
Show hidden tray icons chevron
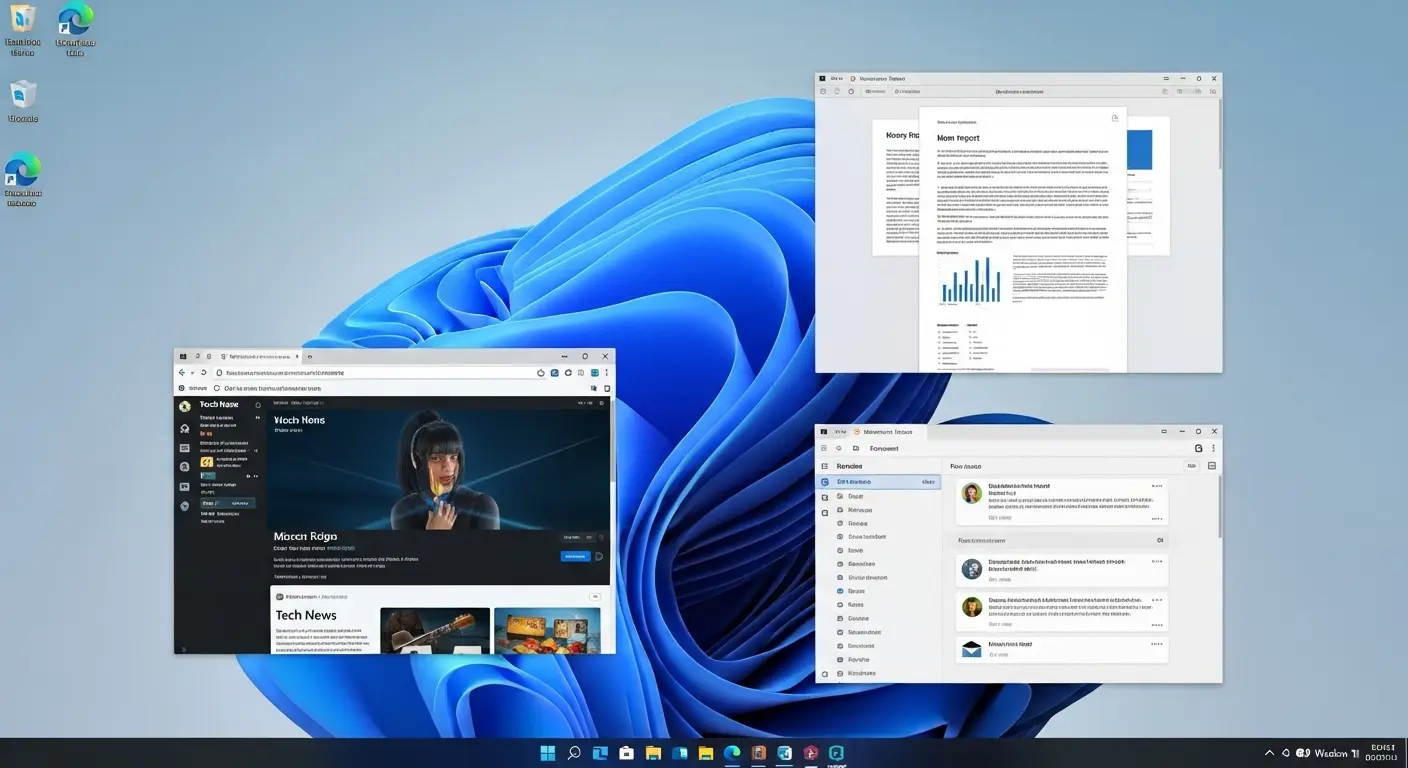1270,753
